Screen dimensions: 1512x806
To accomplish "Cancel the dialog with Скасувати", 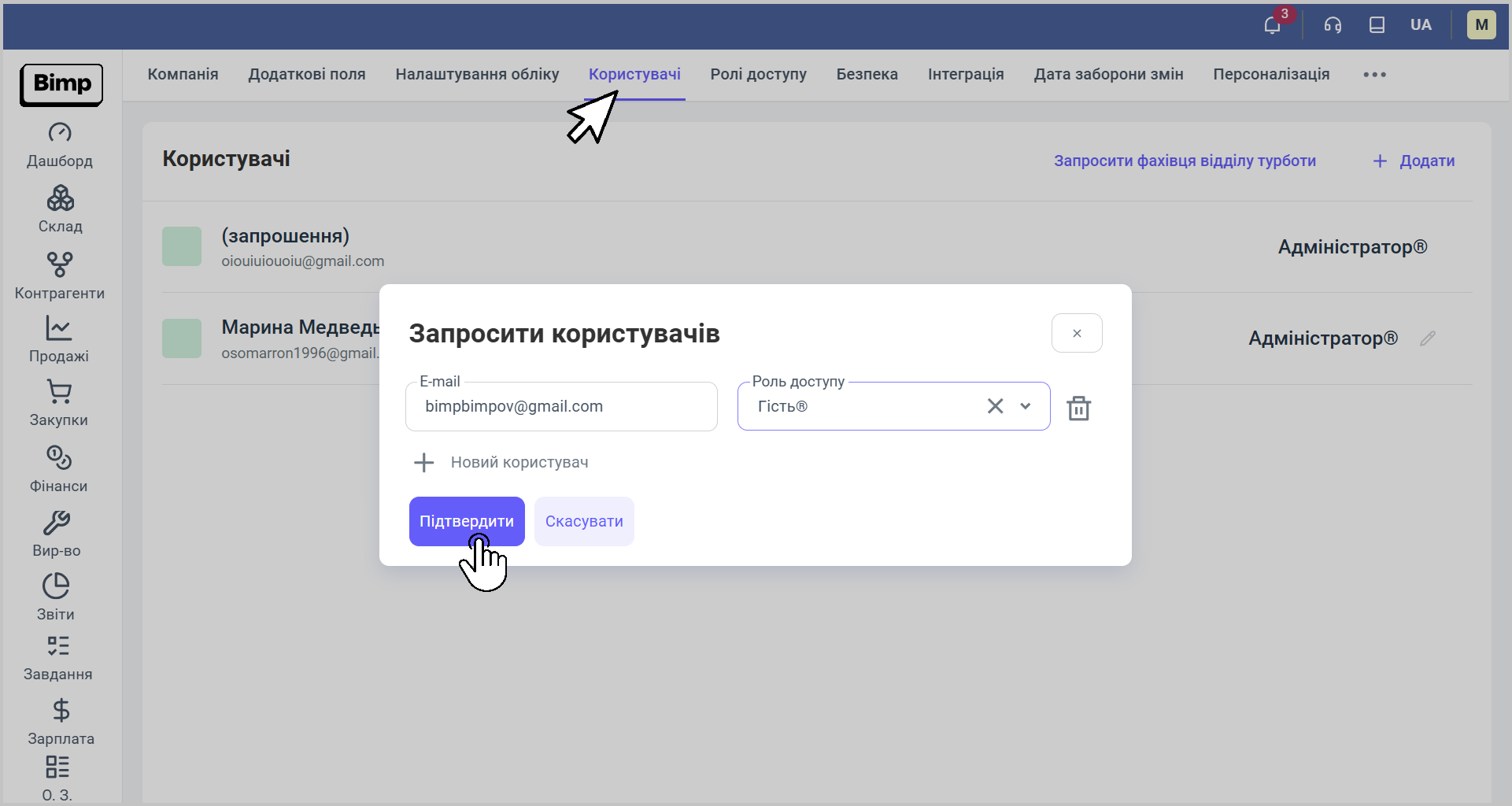I will [x=584, y=521].
